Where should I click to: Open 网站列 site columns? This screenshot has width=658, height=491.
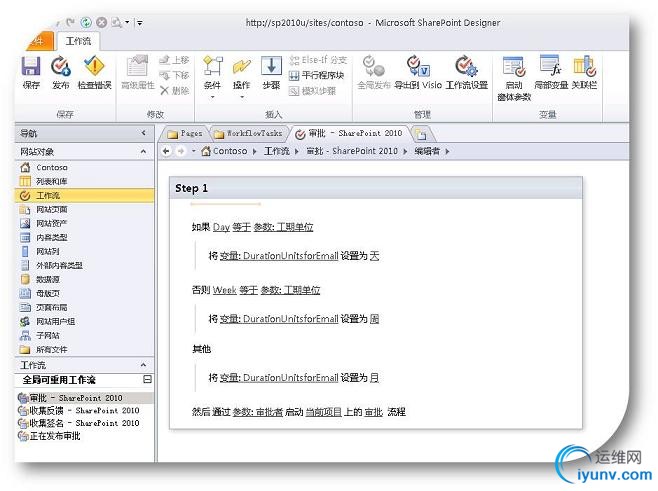[x=85, y=251]
